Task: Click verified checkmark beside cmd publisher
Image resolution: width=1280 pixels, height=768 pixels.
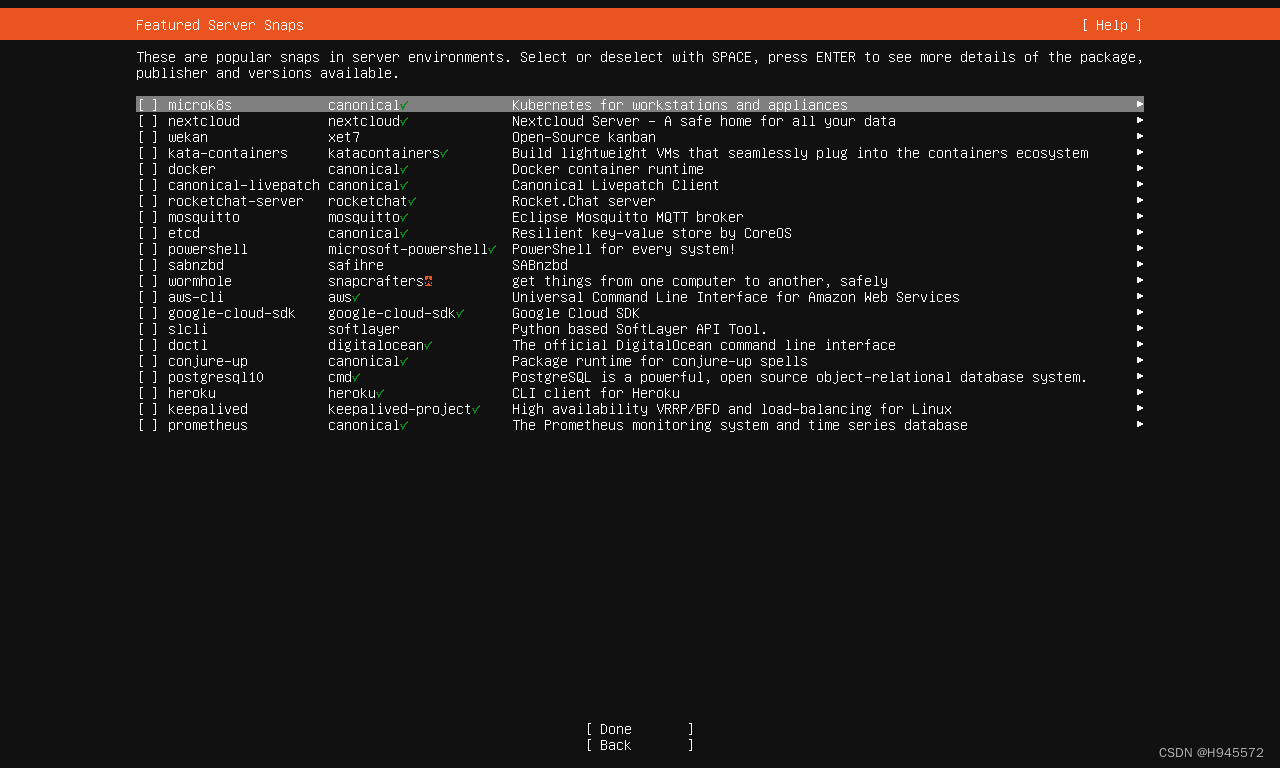Action: (356, 377)
